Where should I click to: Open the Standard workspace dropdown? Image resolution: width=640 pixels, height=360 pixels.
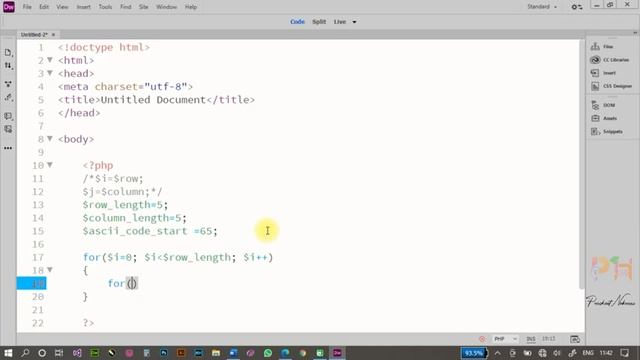(x=542, y=7)
